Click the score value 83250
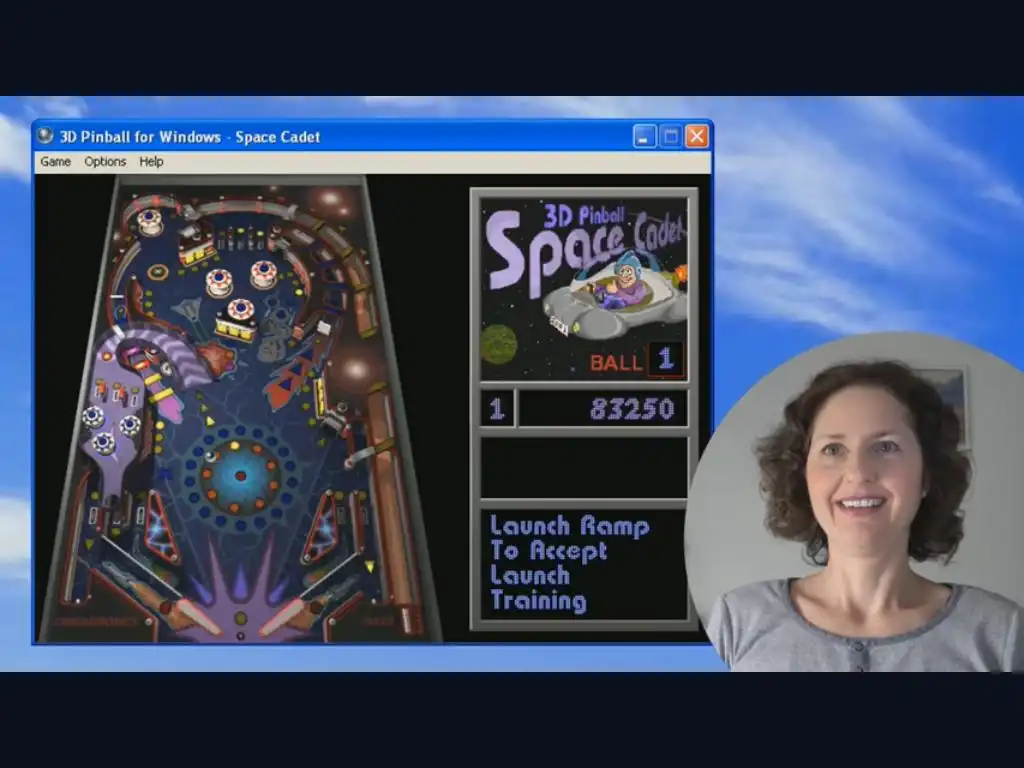 (x=632, y=409)
